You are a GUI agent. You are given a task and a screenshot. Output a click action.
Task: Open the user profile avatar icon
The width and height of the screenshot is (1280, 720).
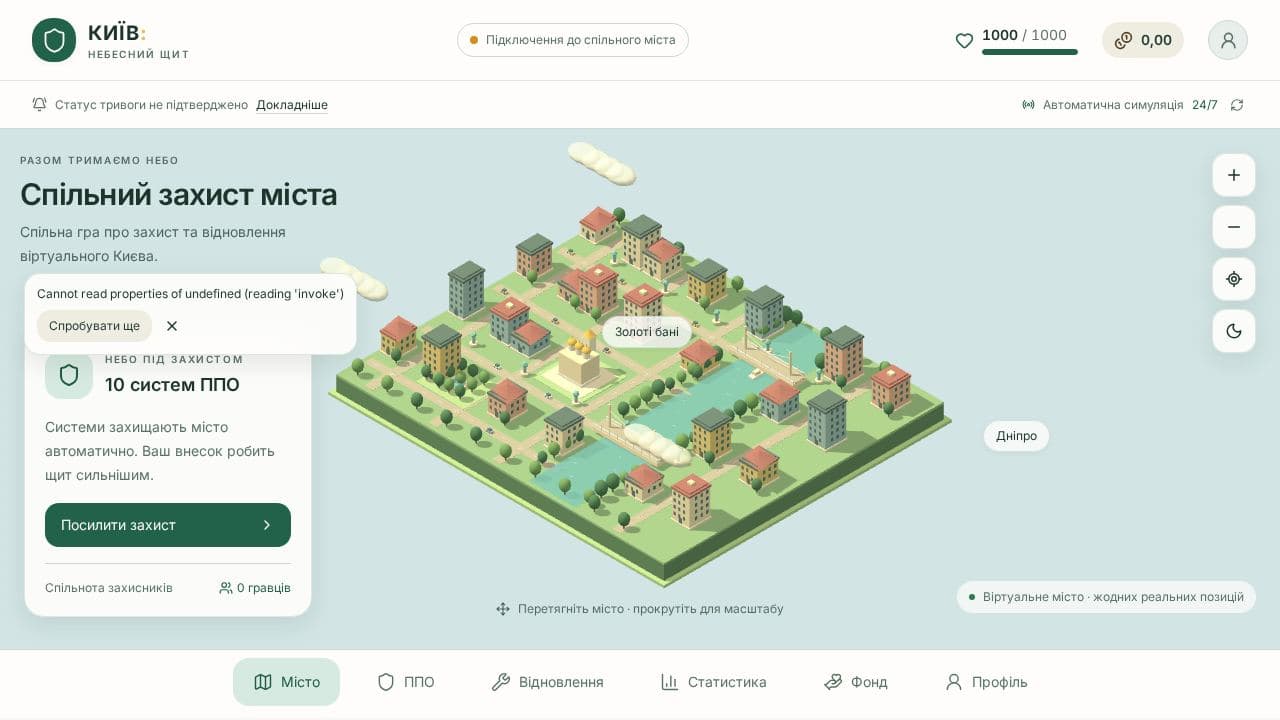point(1228,40)
